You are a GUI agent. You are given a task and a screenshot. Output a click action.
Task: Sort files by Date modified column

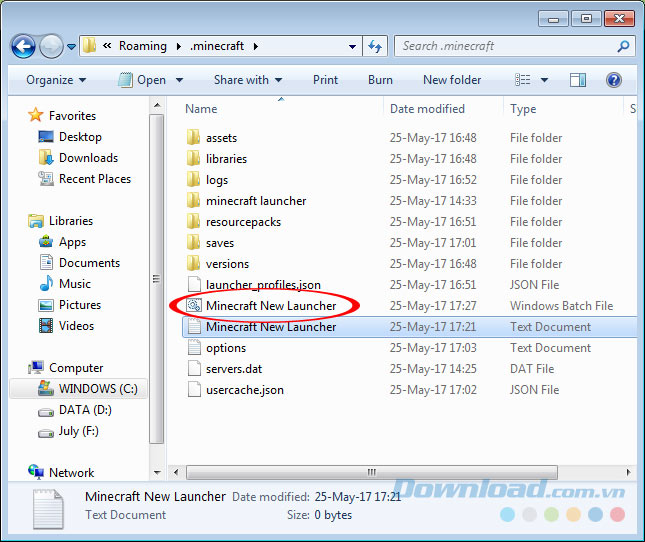tap(427, 109)
